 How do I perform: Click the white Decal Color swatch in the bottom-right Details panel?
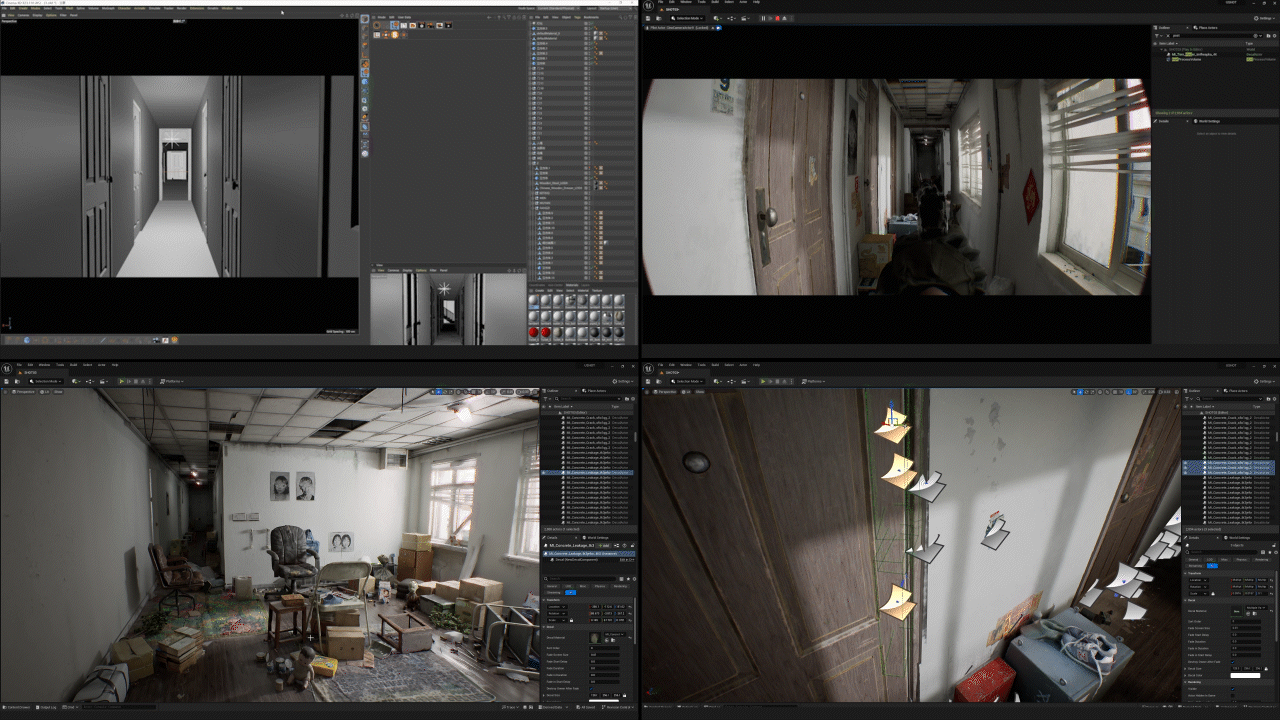(x=1245, y=675)
